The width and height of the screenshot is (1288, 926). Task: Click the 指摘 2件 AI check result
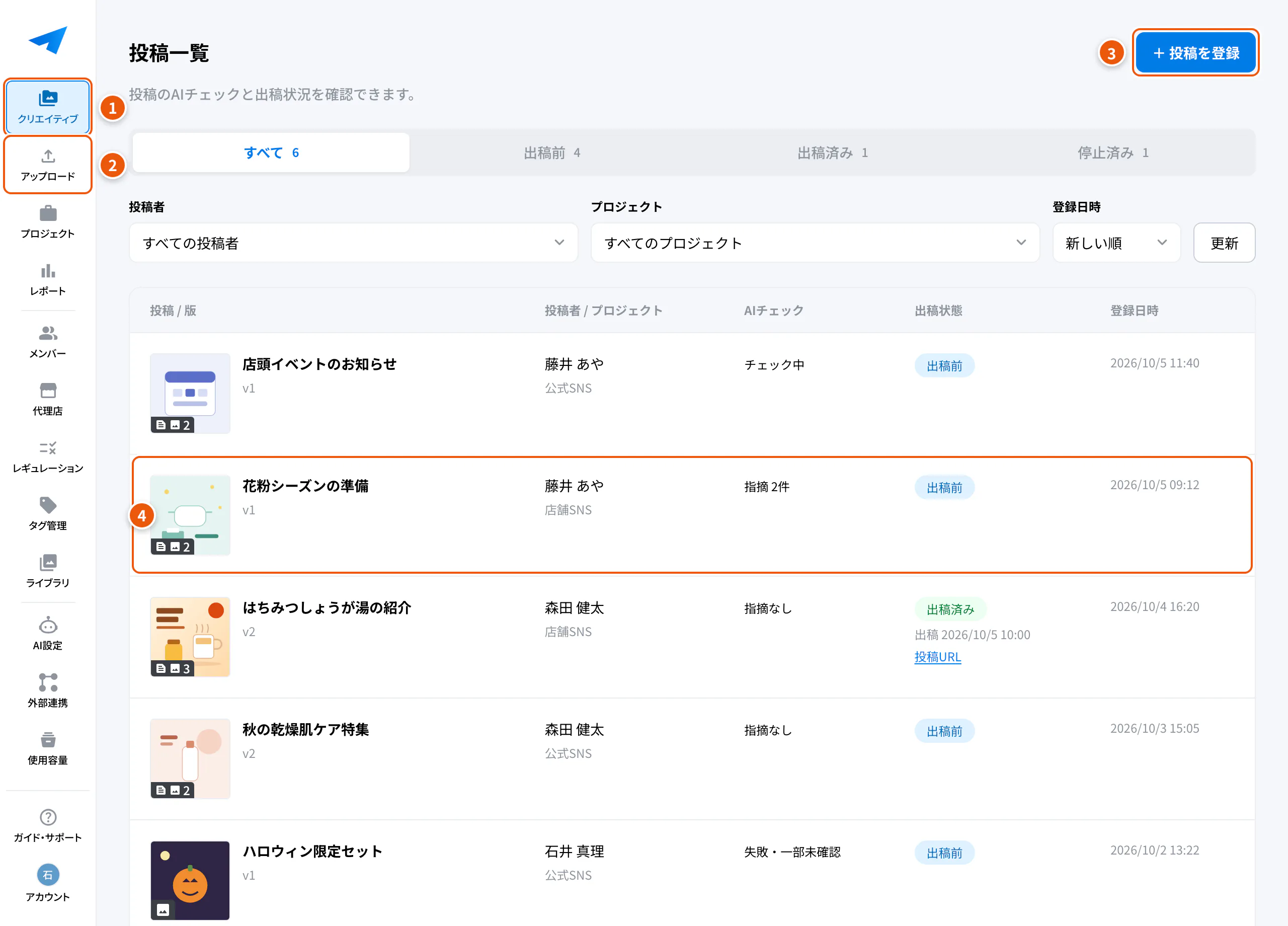coord(767,487)
